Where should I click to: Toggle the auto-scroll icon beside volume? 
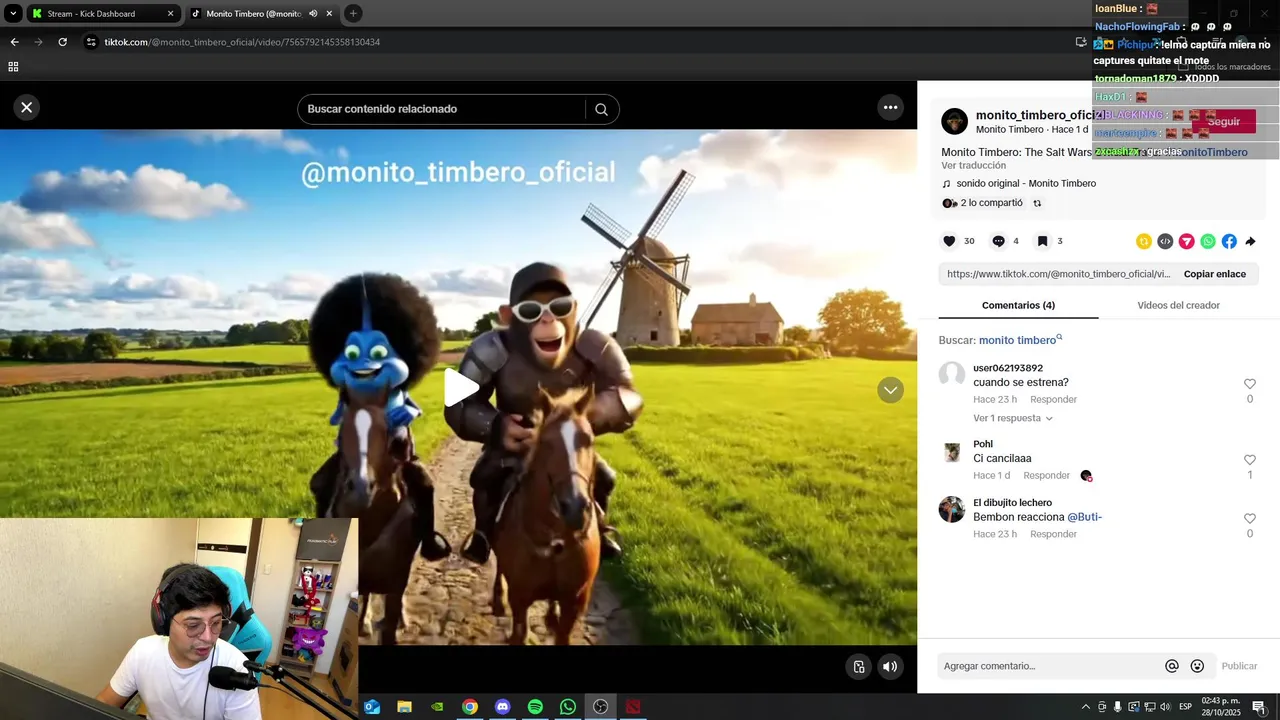click(858, 666)
